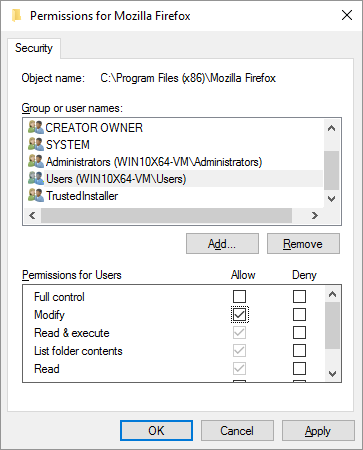Click the Full control permission label
Screen dimensions: 363x450
pyautogui.click(x=59, y=297)
